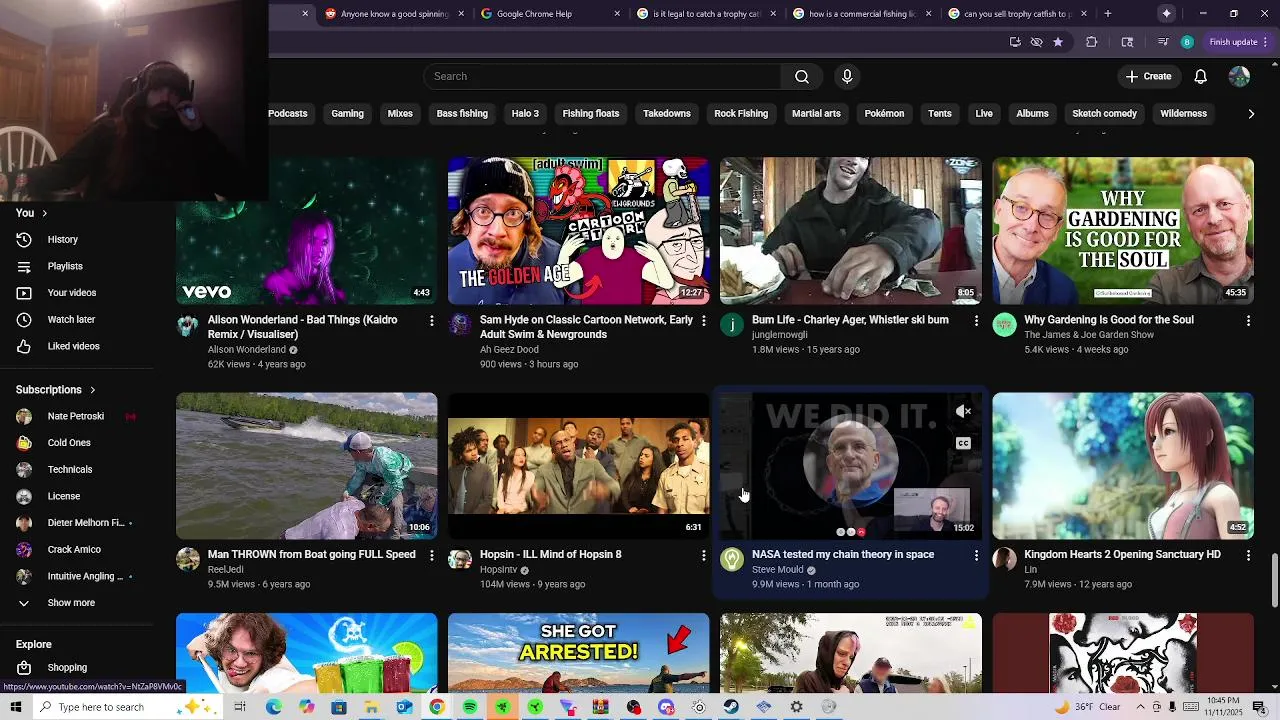Open options menu for Bum Life video
The width and height of the screenshot is (1280, 720).
point(976,321)
